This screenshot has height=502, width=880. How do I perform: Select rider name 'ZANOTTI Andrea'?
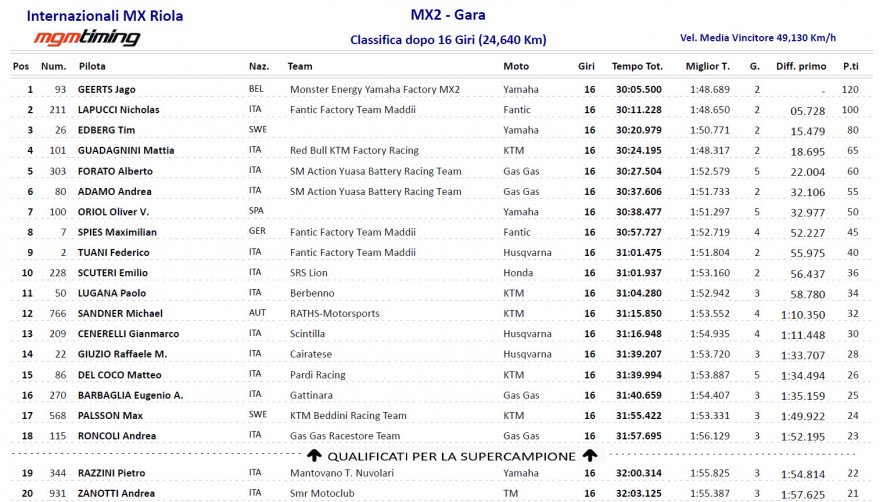point(116,494)
